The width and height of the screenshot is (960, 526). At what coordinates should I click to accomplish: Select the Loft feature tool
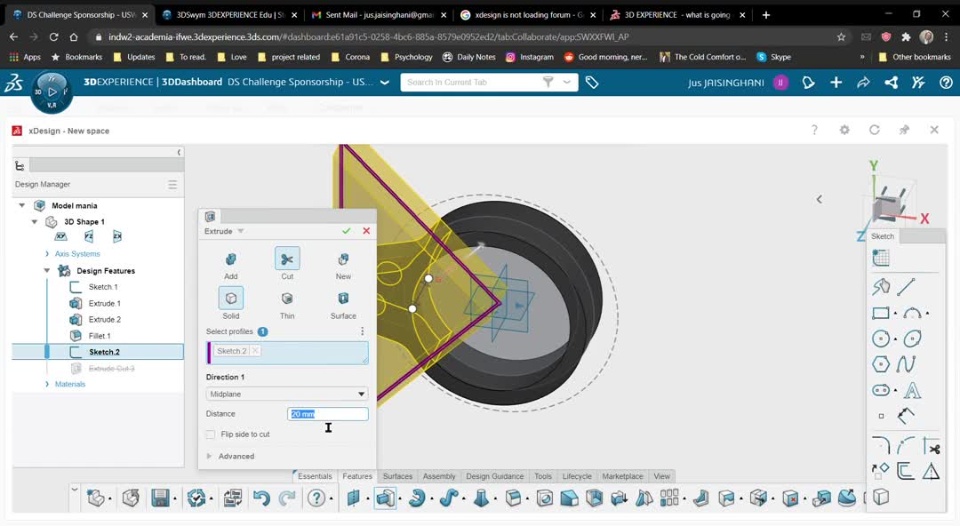pyautogui.click(x=481, y=498)
